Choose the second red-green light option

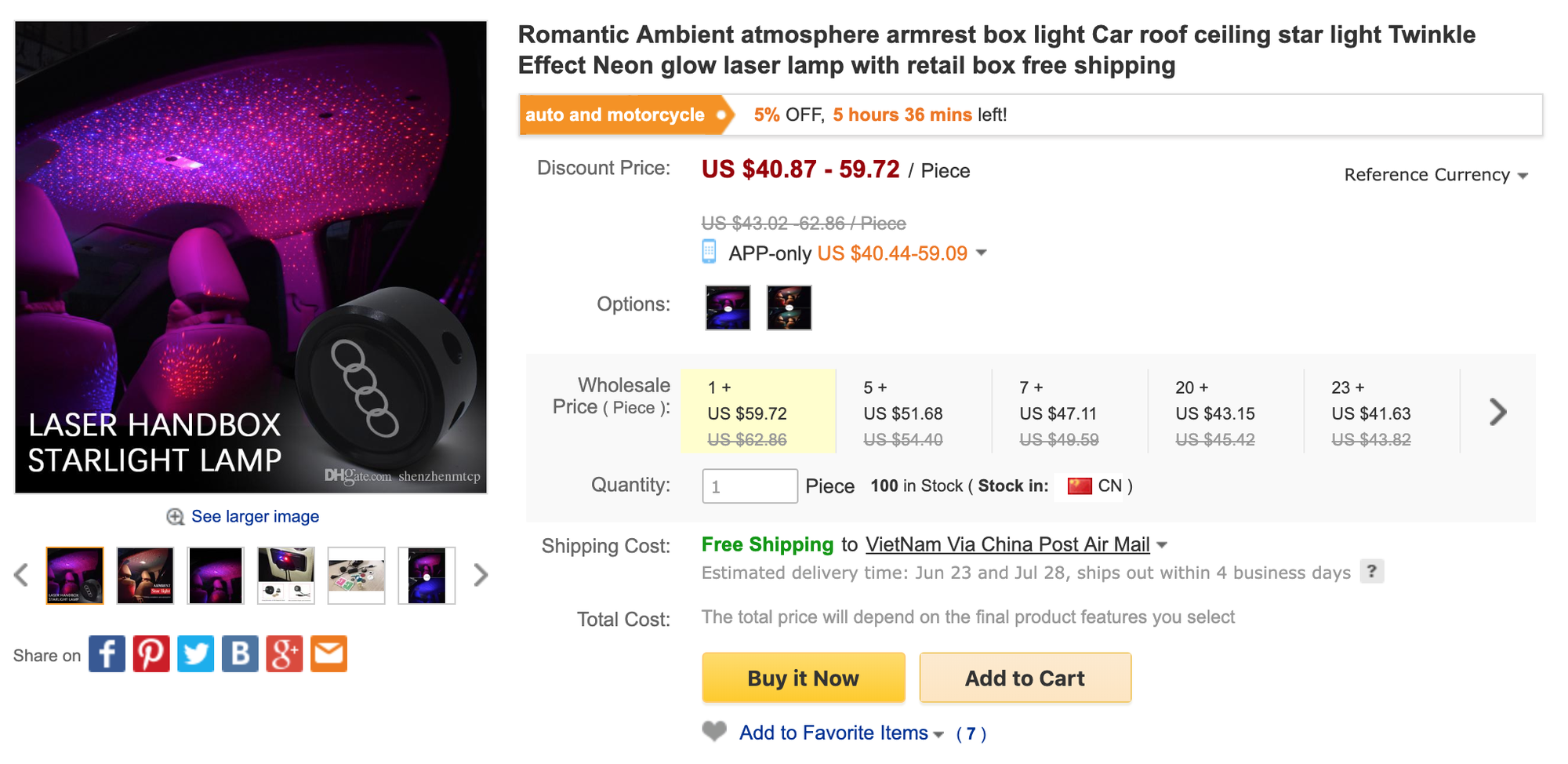(x=789, y=307)
